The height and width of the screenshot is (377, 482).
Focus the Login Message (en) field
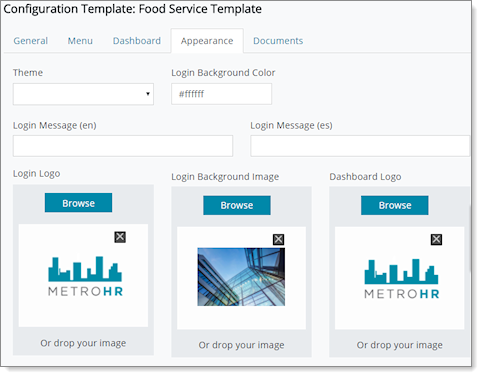pyautogui.click(x=123, y=146)
